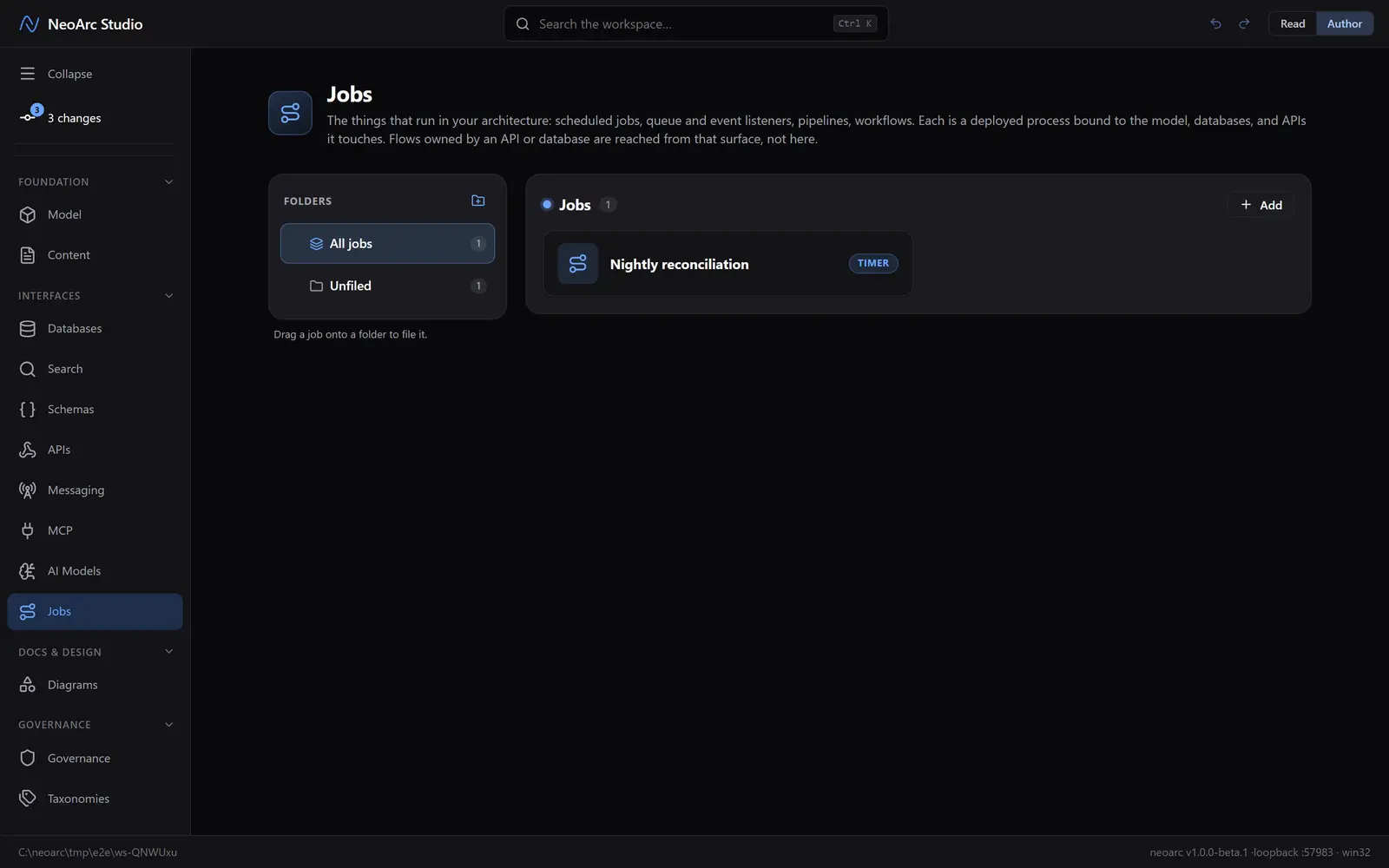The height and width of the screenshot is (868, 1389).
Task: Click the Add job button
Action: pos(1261,205)
